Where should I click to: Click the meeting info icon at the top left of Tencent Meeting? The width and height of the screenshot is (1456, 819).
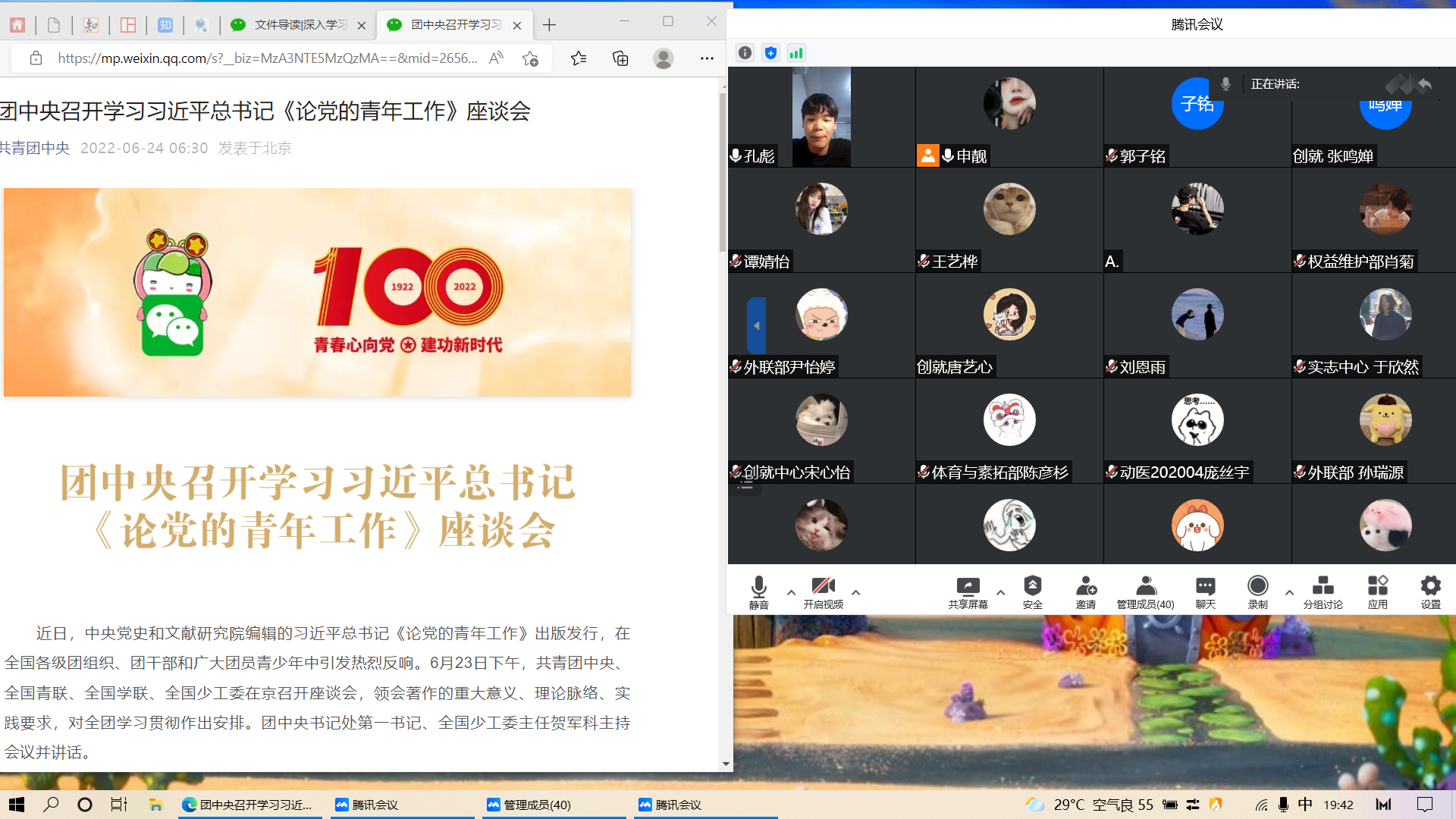(x=745, y=53)
